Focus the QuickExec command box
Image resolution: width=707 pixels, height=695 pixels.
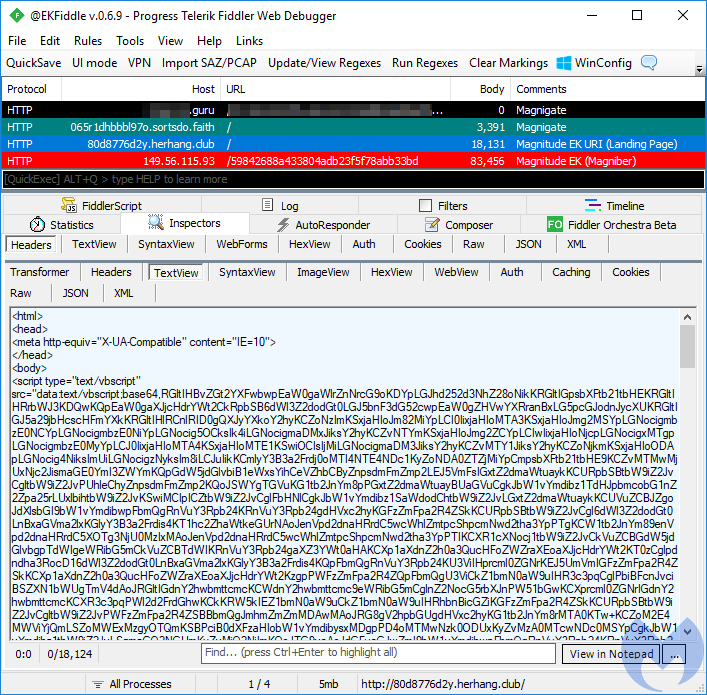pyautogui.click(x=354, y=180)
